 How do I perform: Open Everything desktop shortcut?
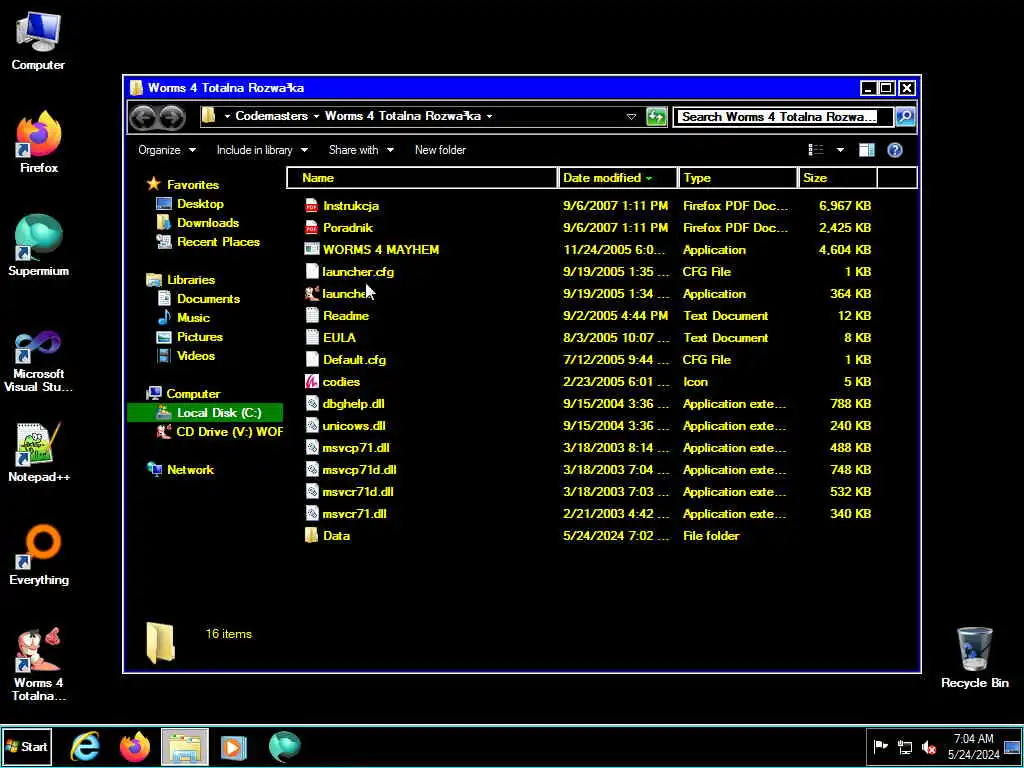pyautogui.click(x=39, y=554)
